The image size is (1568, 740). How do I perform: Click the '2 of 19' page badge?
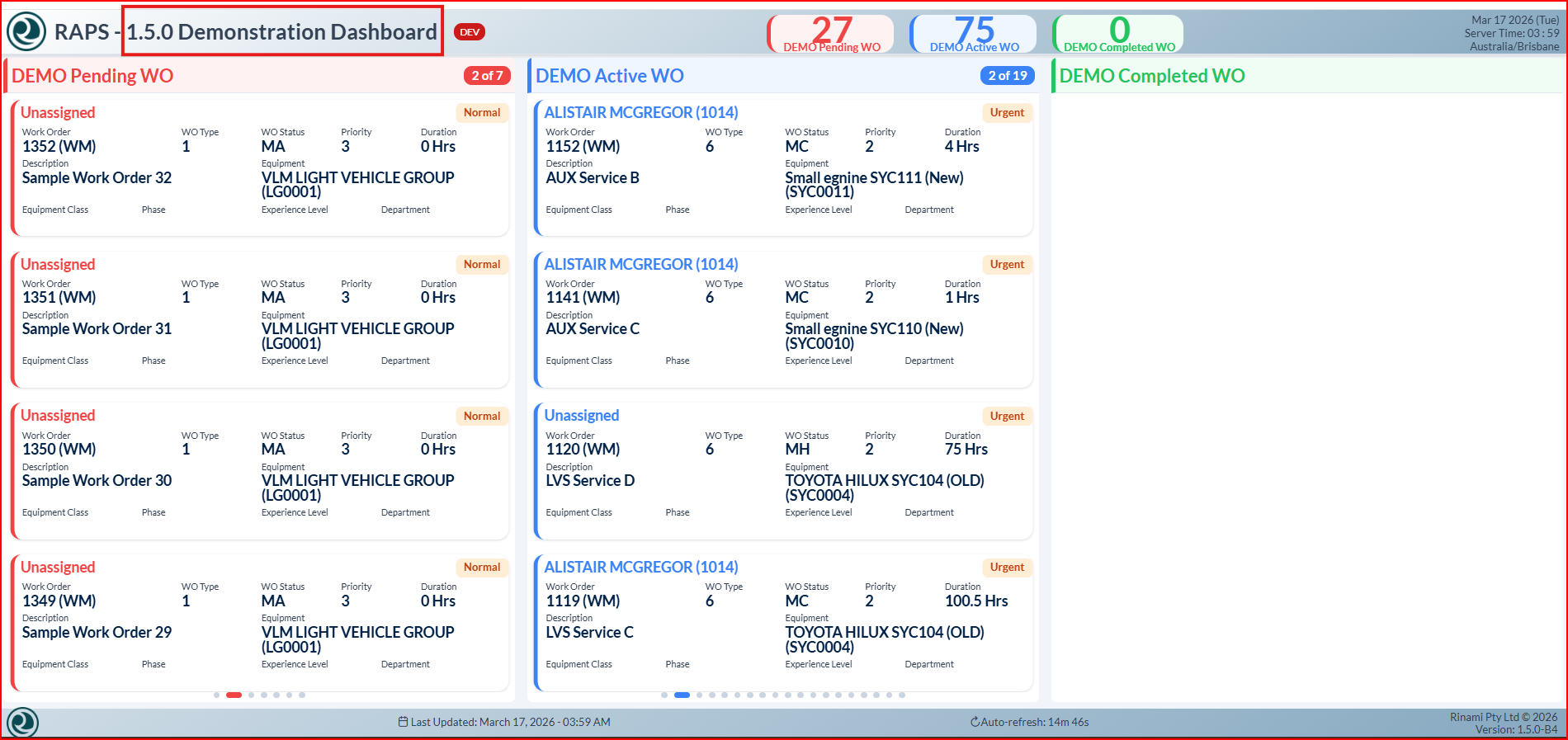[1007, 76]
